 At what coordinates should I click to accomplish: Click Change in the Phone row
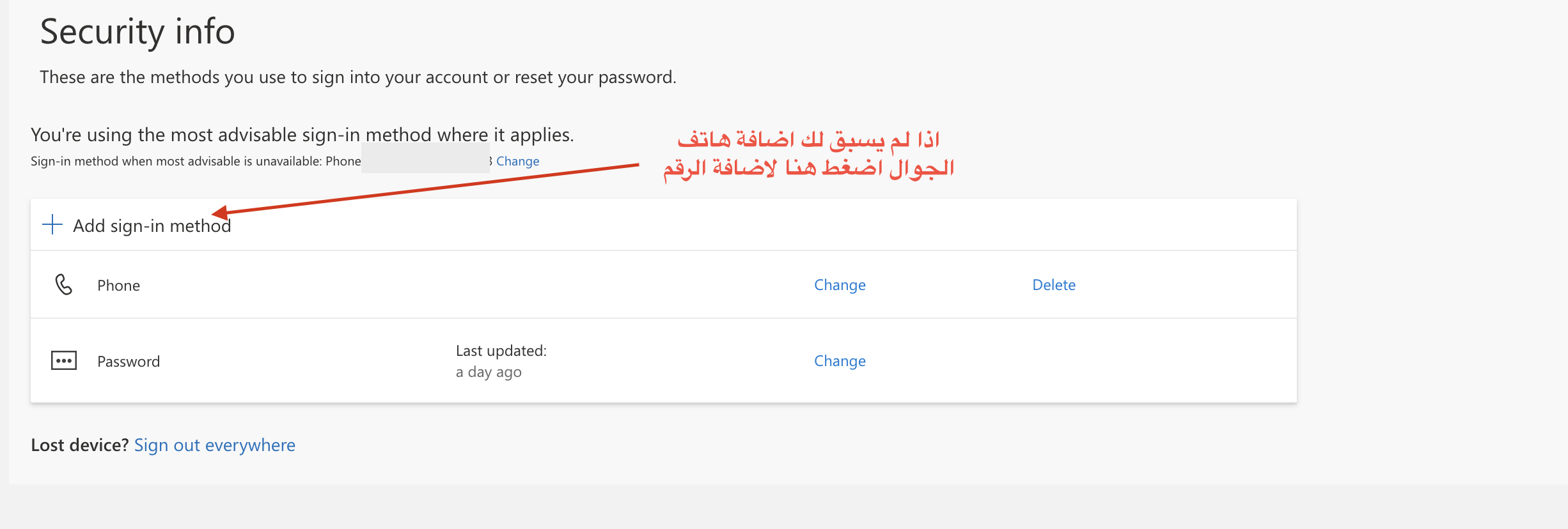[840, 285]
